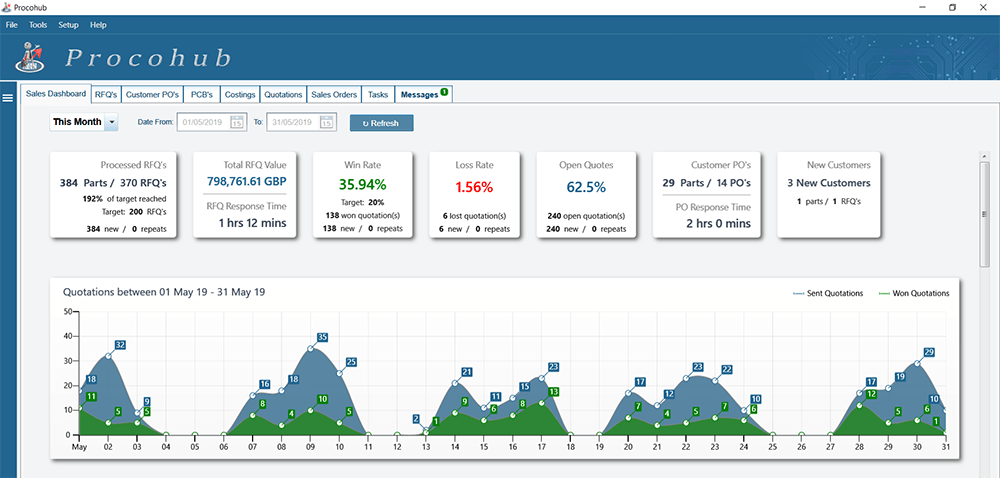Open the To date calendar picker icon

pyautogui.click(x=327, y=122)
